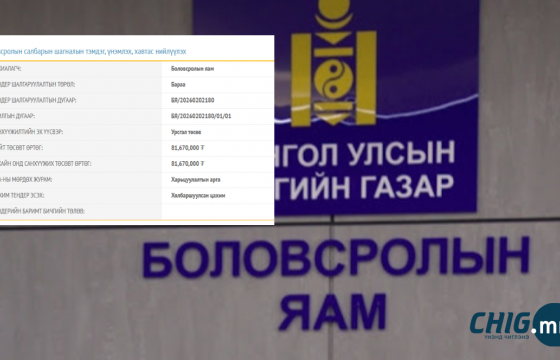Open the blue tender title heading link
The image size is (560, 360).
pyautogui.click(x=93, y=51)
